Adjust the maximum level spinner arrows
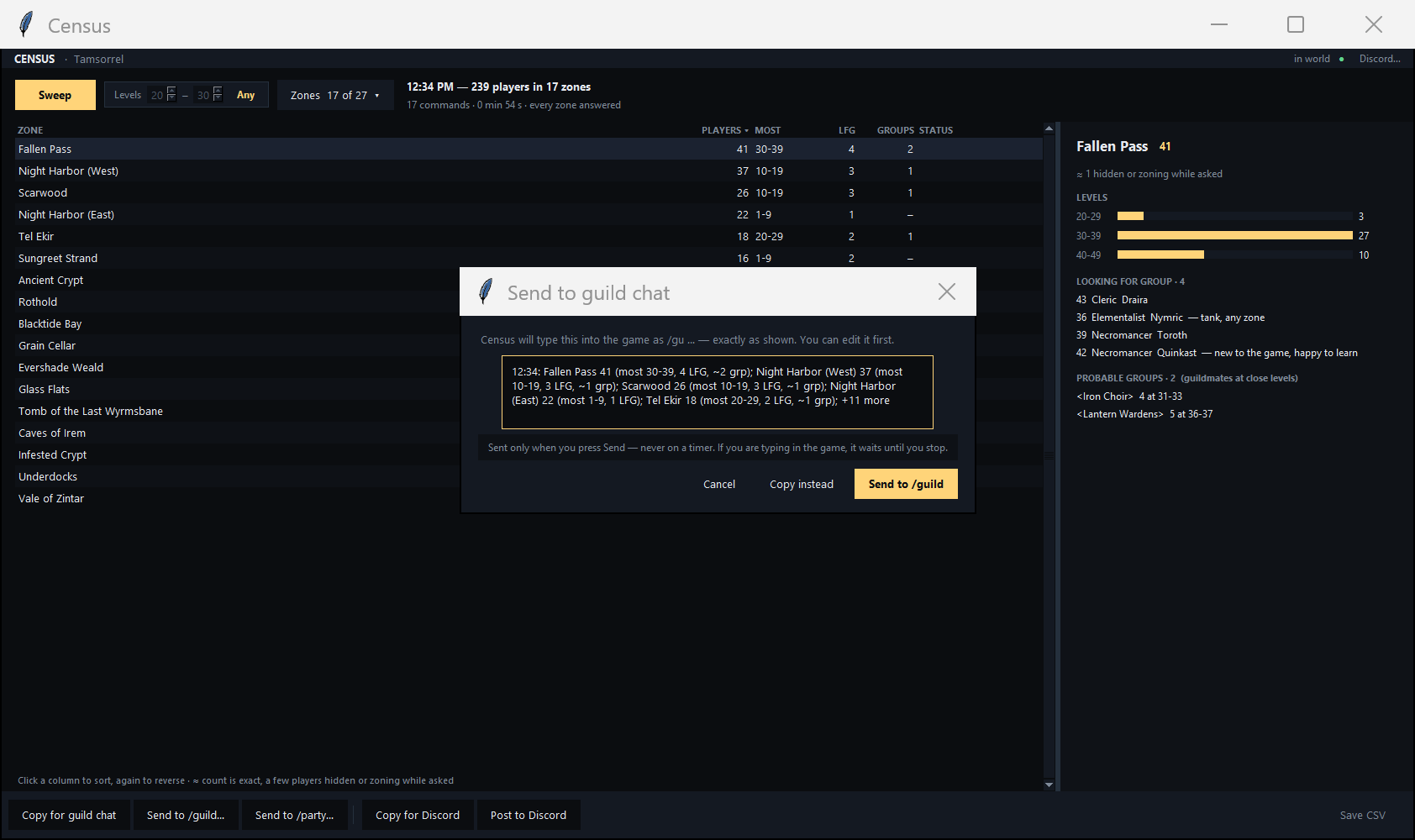1415x840 pixels. (x=218, y=94)
